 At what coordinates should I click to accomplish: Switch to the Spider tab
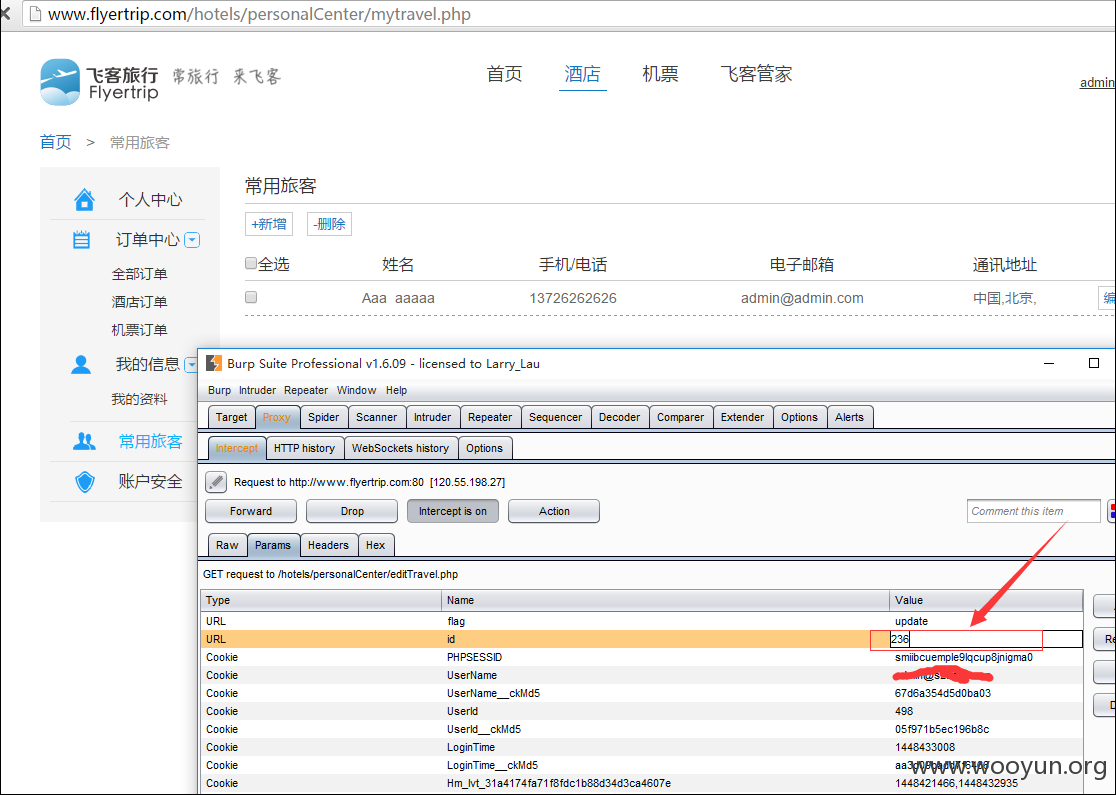(324, 417)
